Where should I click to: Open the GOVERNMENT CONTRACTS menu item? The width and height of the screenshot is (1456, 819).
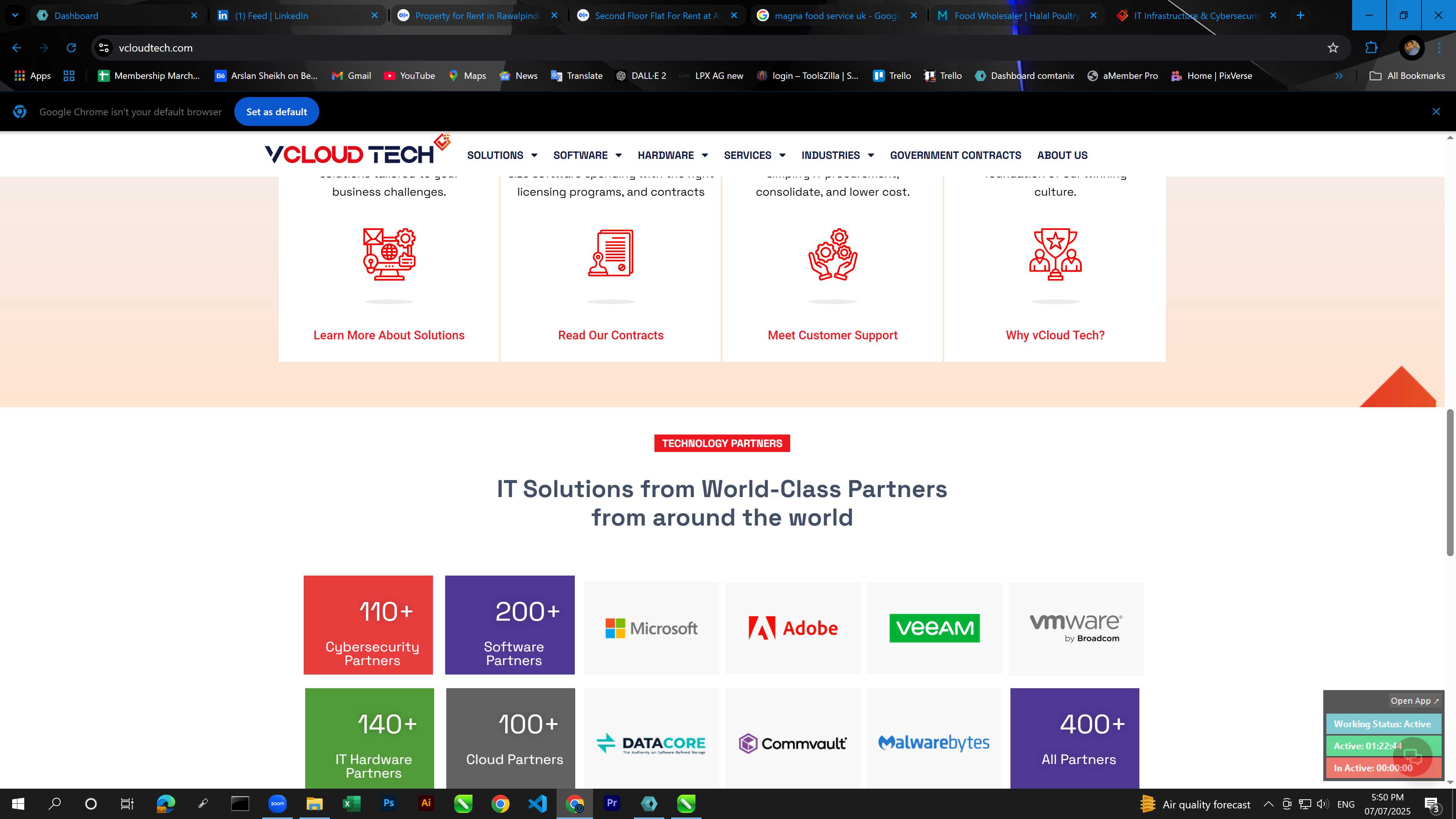coord(955,155)
